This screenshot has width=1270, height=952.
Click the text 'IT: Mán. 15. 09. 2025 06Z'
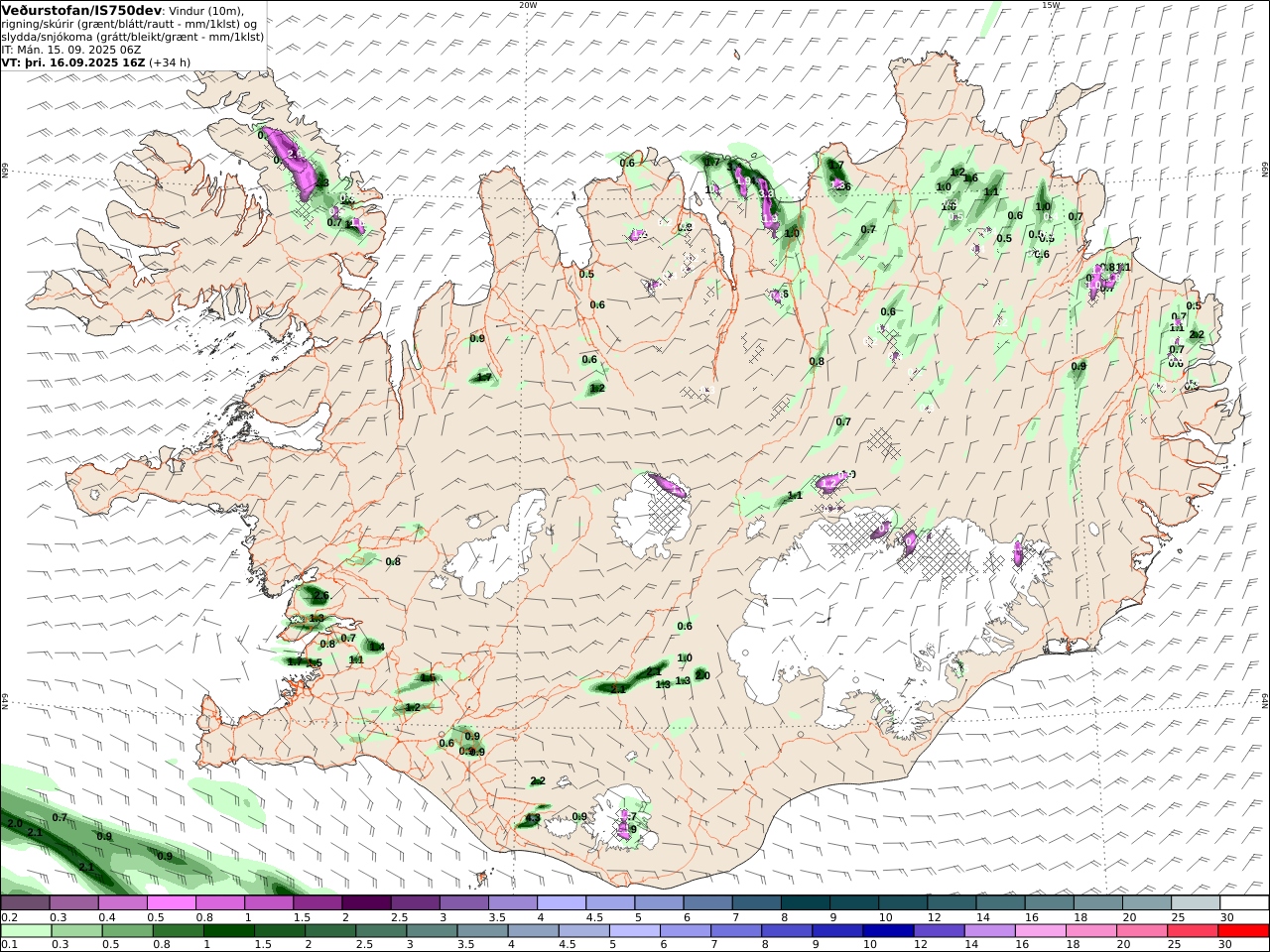(x=70, y=49)
